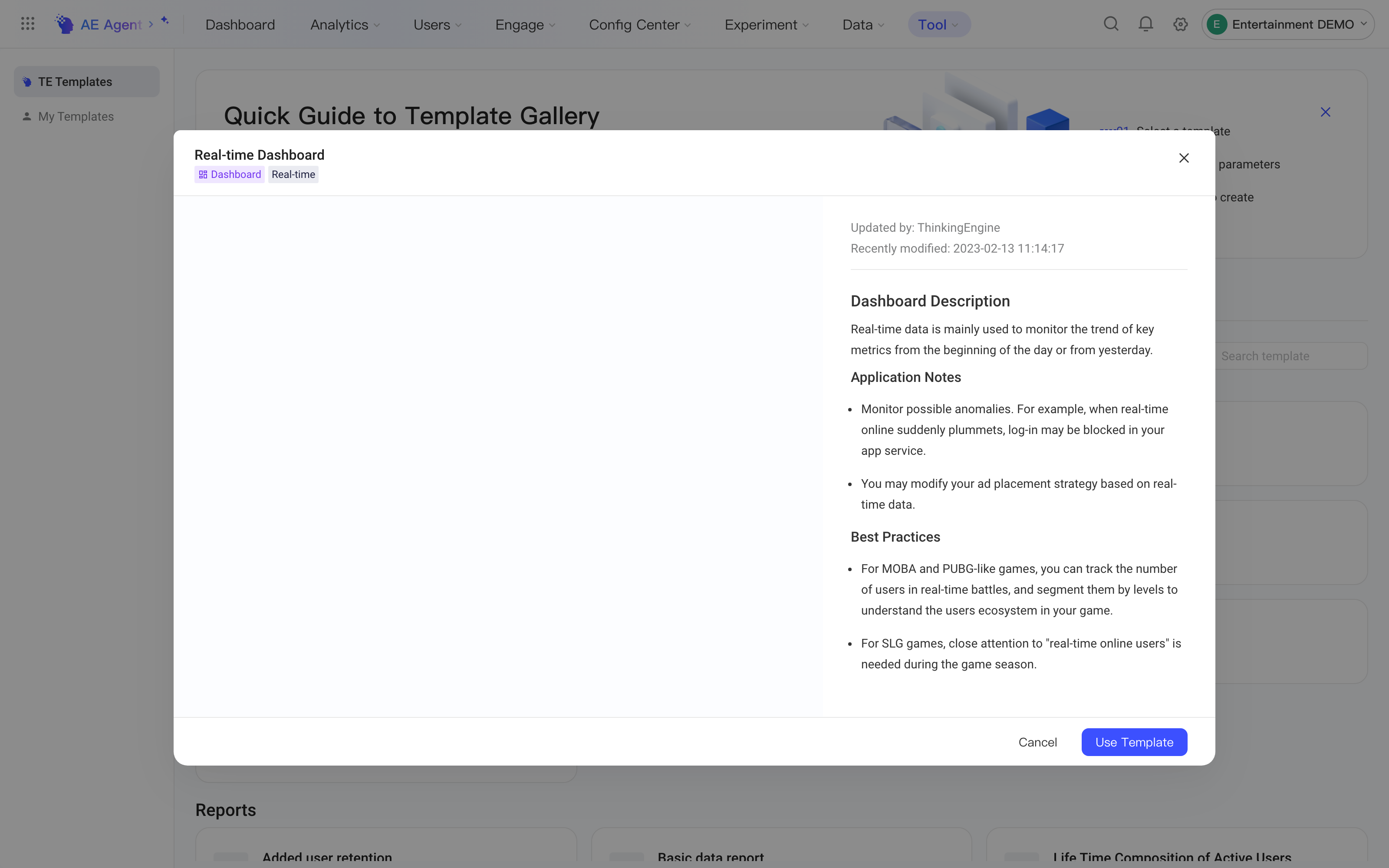Viewport: 1389px width, 868px height.
Task: Open the Tool menu
Action: (x=939, y=25)
